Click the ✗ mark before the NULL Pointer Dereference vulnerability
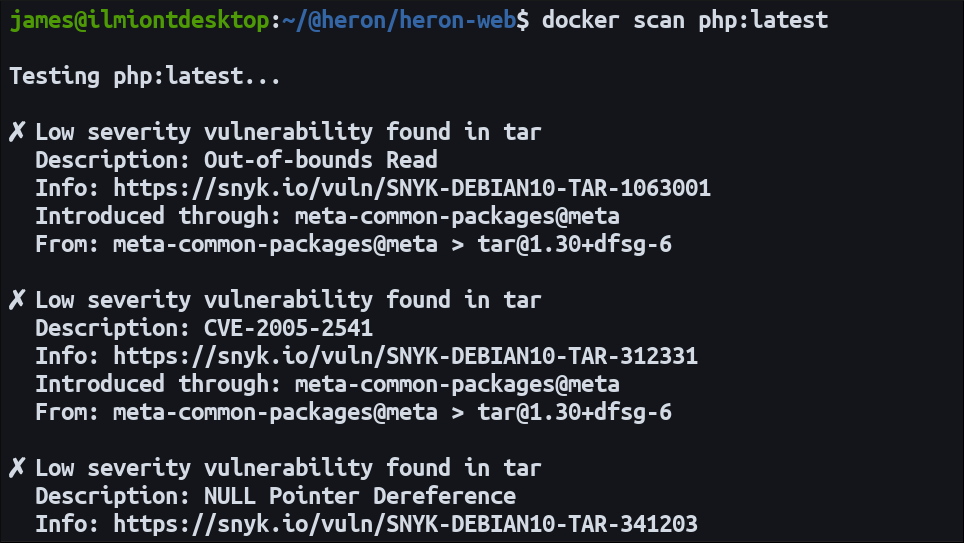The height and width of the screenshot is (543, 964). pos(17,467)
